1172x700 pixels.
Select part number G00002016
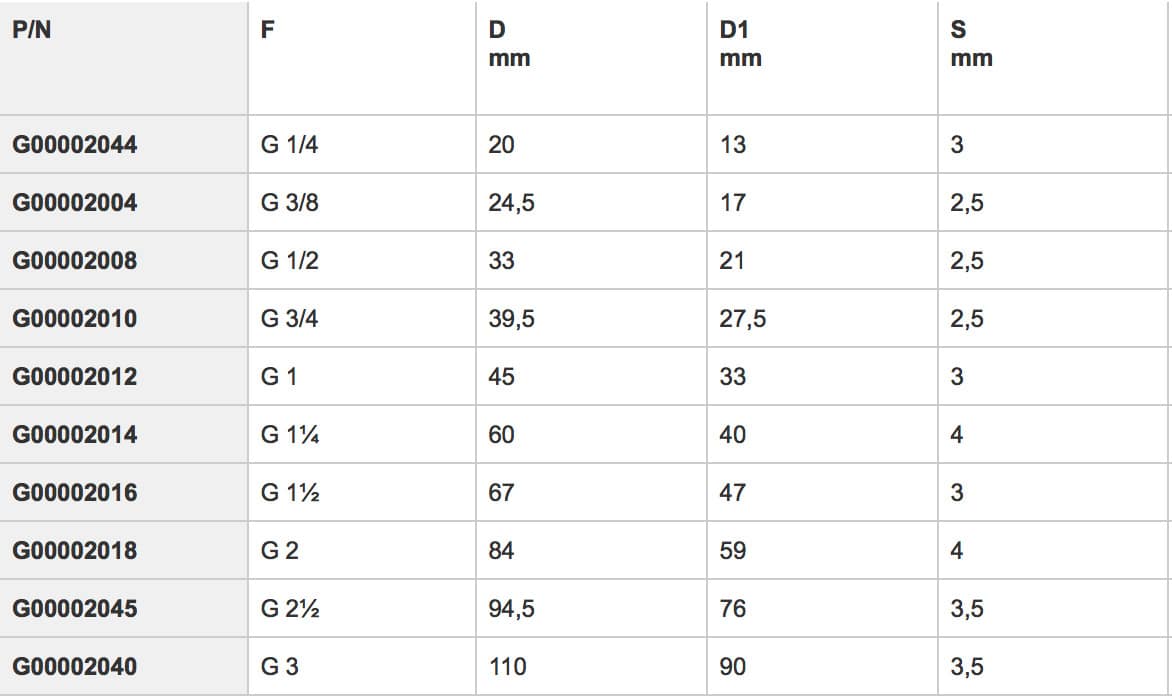(x=75, y=492)
